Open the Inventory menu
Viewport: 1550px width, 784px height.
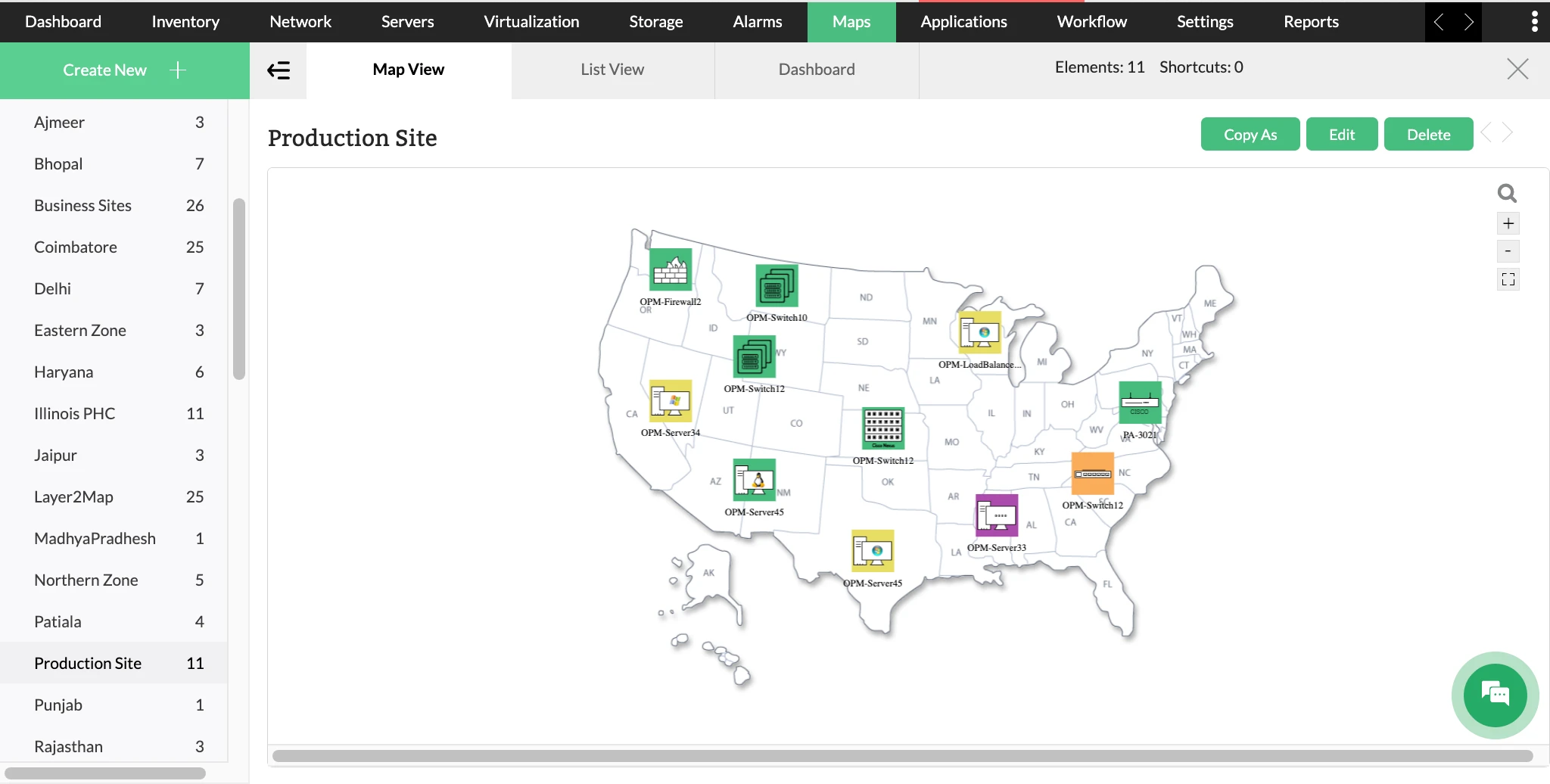185,21
